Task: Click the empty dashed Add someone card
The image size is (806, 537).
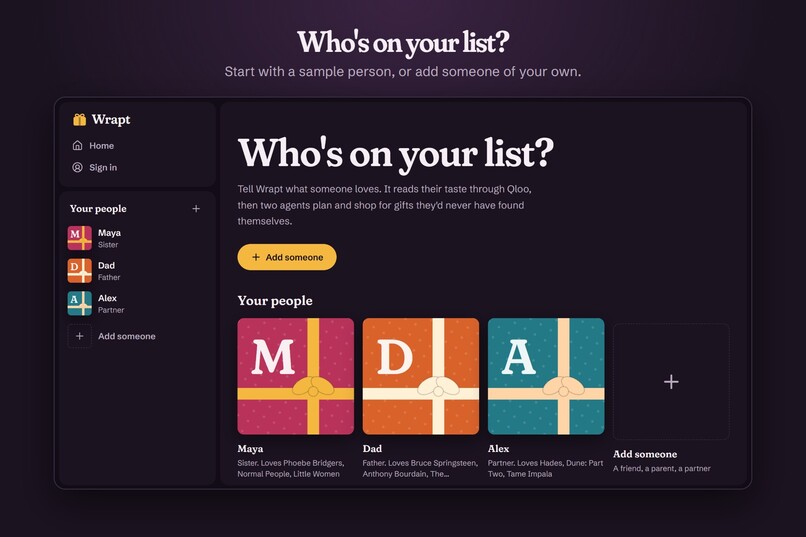Action: click(671, 381)
